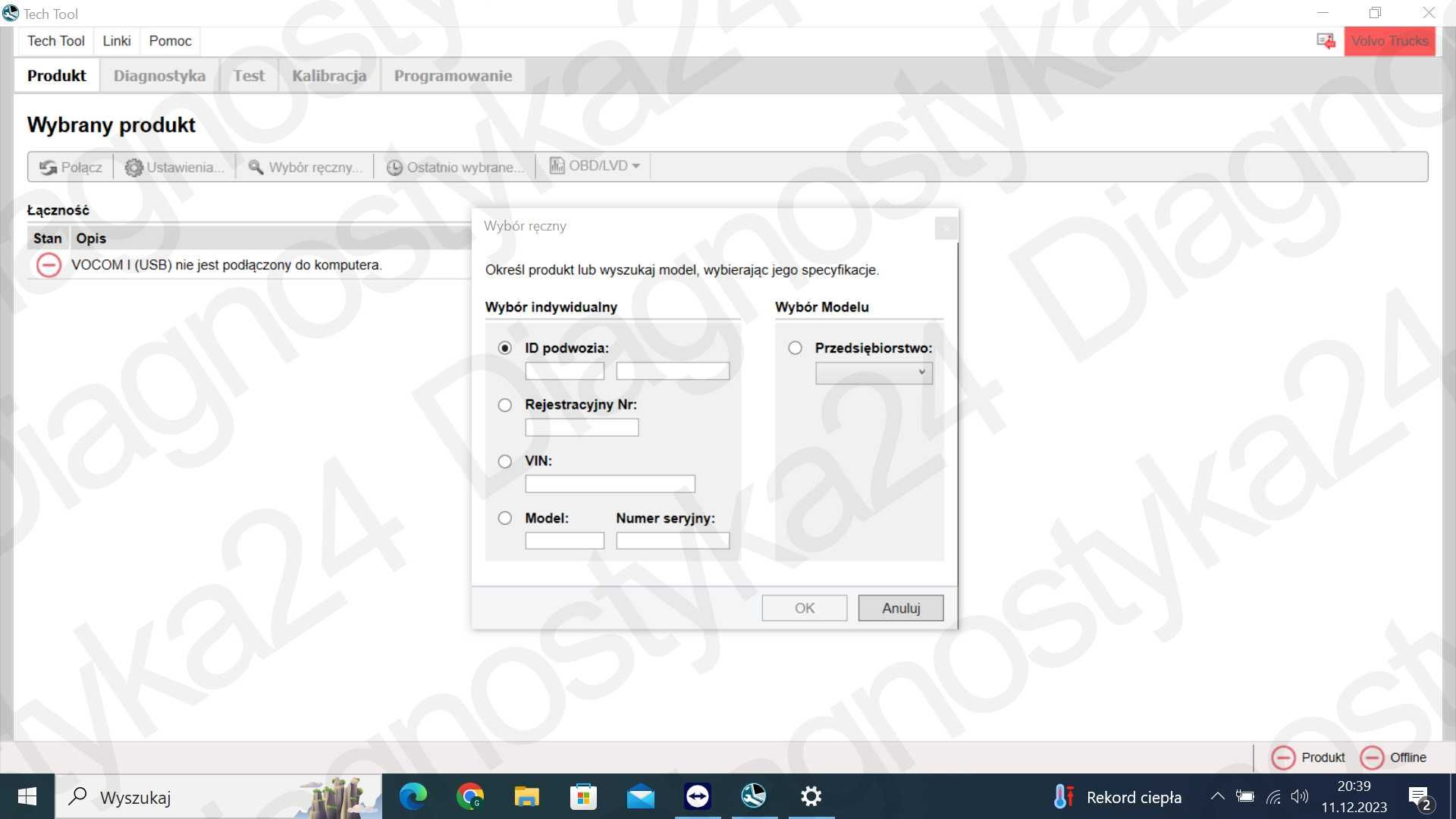This screenshot has width=1456, height=819.
Task: Select the Rejestracyjny Nr radio button
Action: [x=505, y=404]
